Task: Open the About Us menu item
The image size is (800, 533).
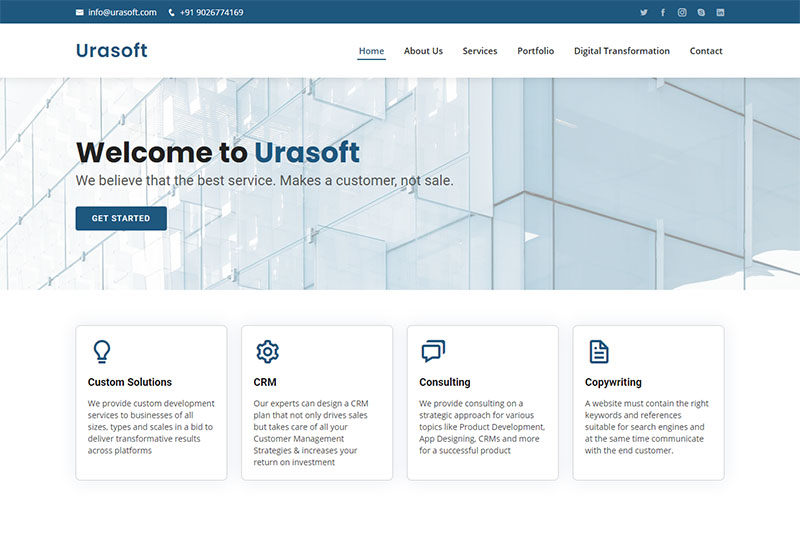Action: 423,51
